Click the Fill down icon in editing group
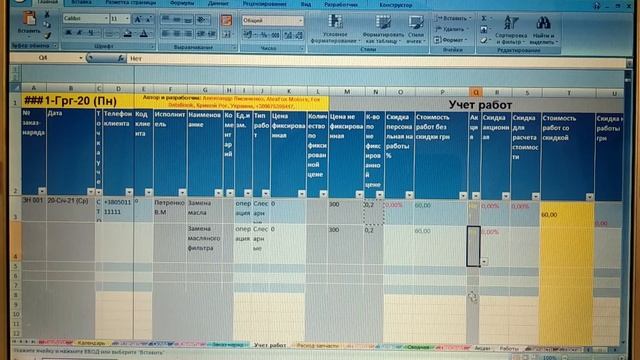 tap(484, 29)
